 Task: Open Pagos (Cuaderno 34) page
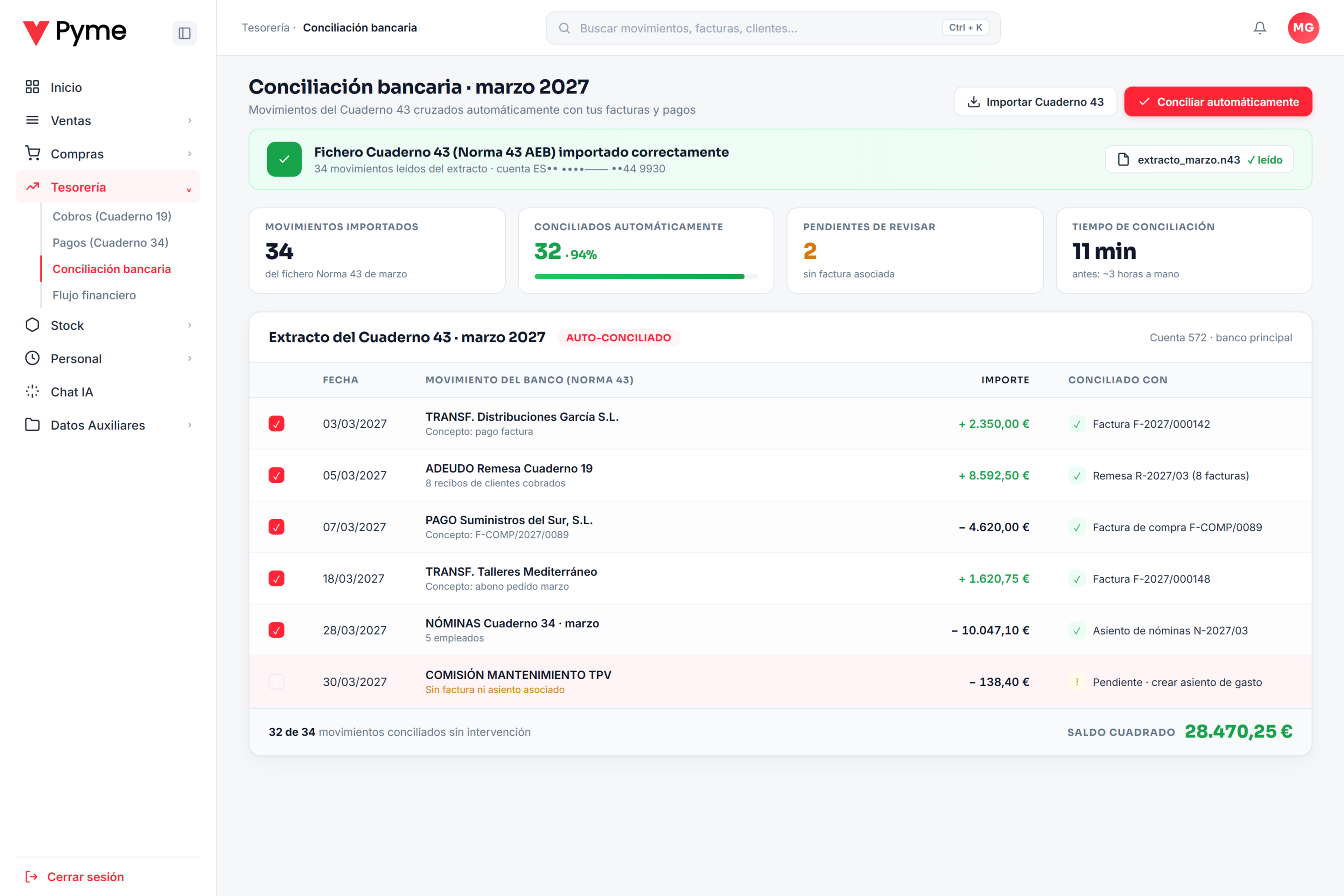(x=110, y=242)
